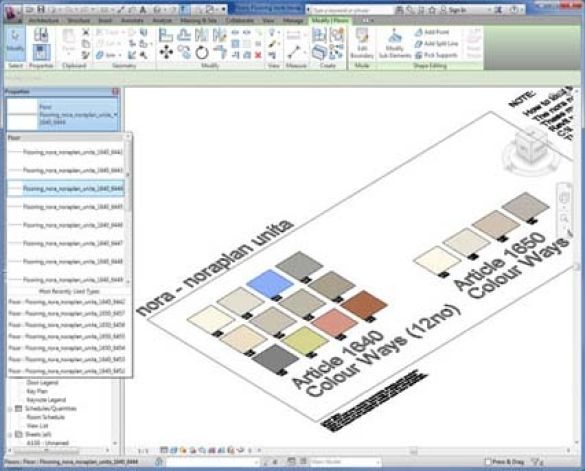
Task: Open the Annotate ribbon tab
Action: click(x=132, y=21)
